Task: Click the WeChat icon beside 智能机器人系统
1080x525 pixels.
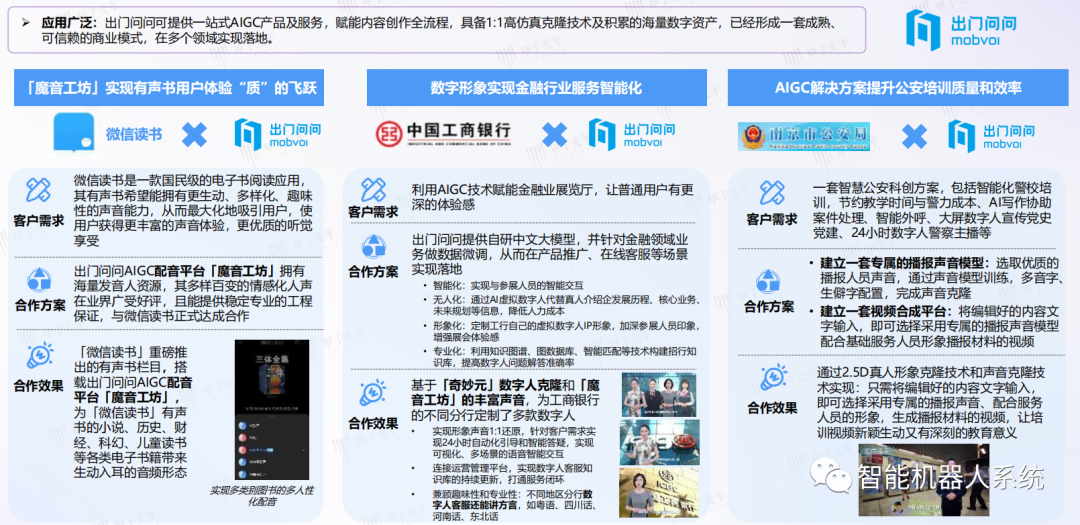Action: [x=831, y=476]
